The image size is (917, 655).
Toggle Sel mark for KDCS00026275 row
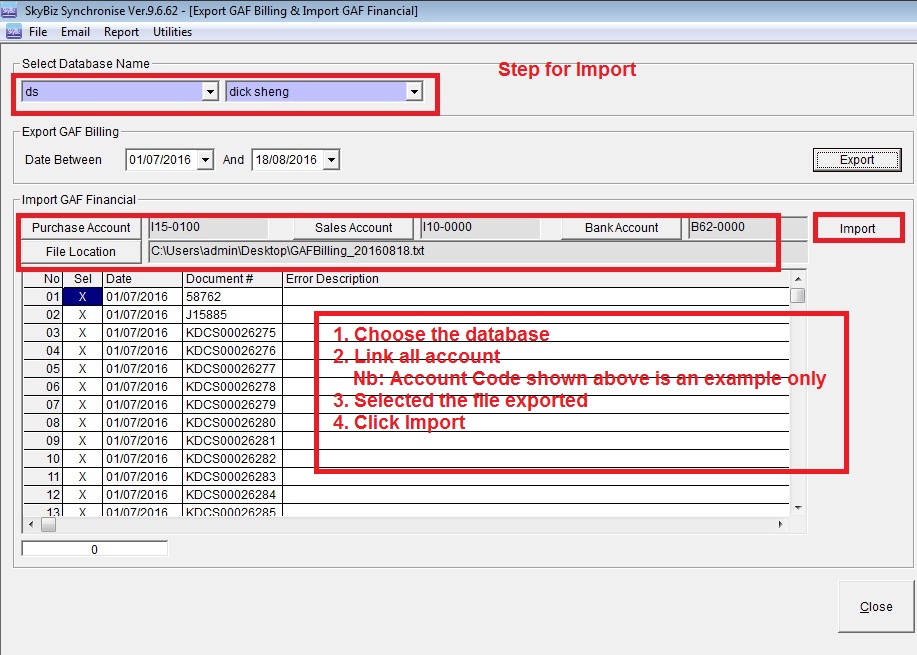(82, 333)
